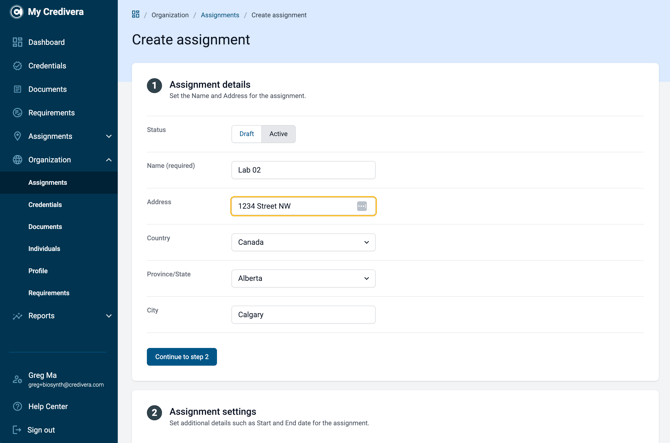Collapse the Organization sidebar chevron
Viewport: 670px width, 443px height.
coord(109,160)
